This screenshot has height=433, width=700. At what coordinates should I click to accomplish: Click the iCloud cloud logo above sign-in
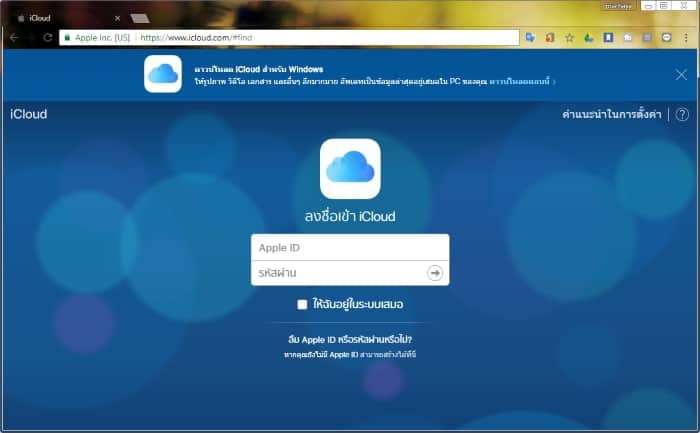[x=350, y=169]
